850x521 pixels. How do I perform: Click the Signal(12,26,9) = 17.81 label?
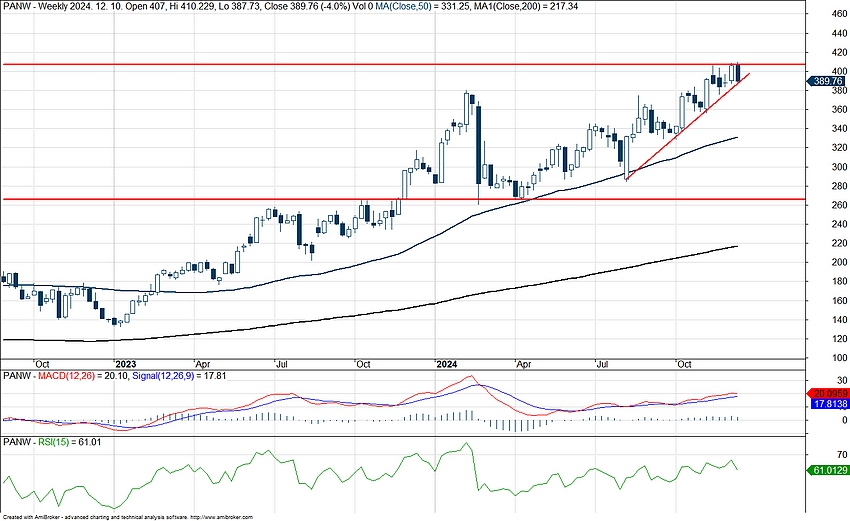179,375
